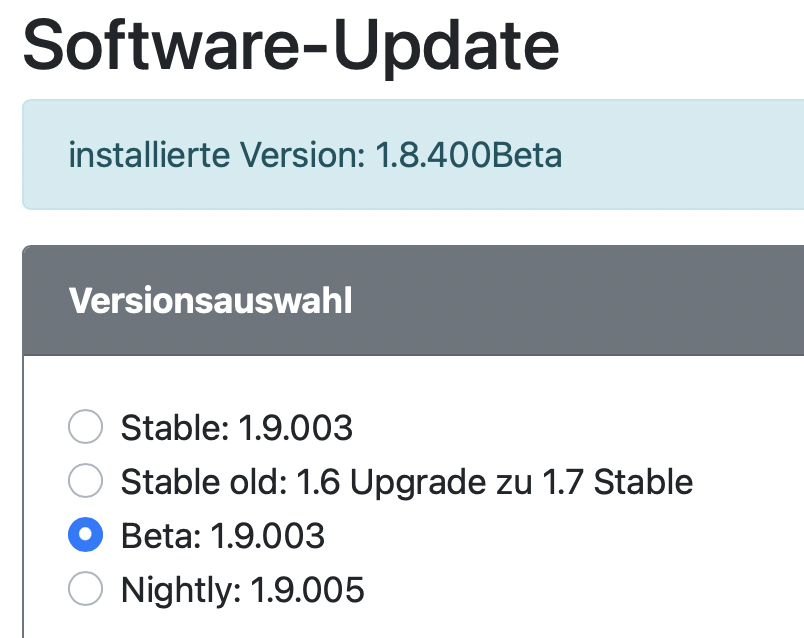Select the Stable 1.9.003 radio button
804x638 pixels.
pos(85,428)
